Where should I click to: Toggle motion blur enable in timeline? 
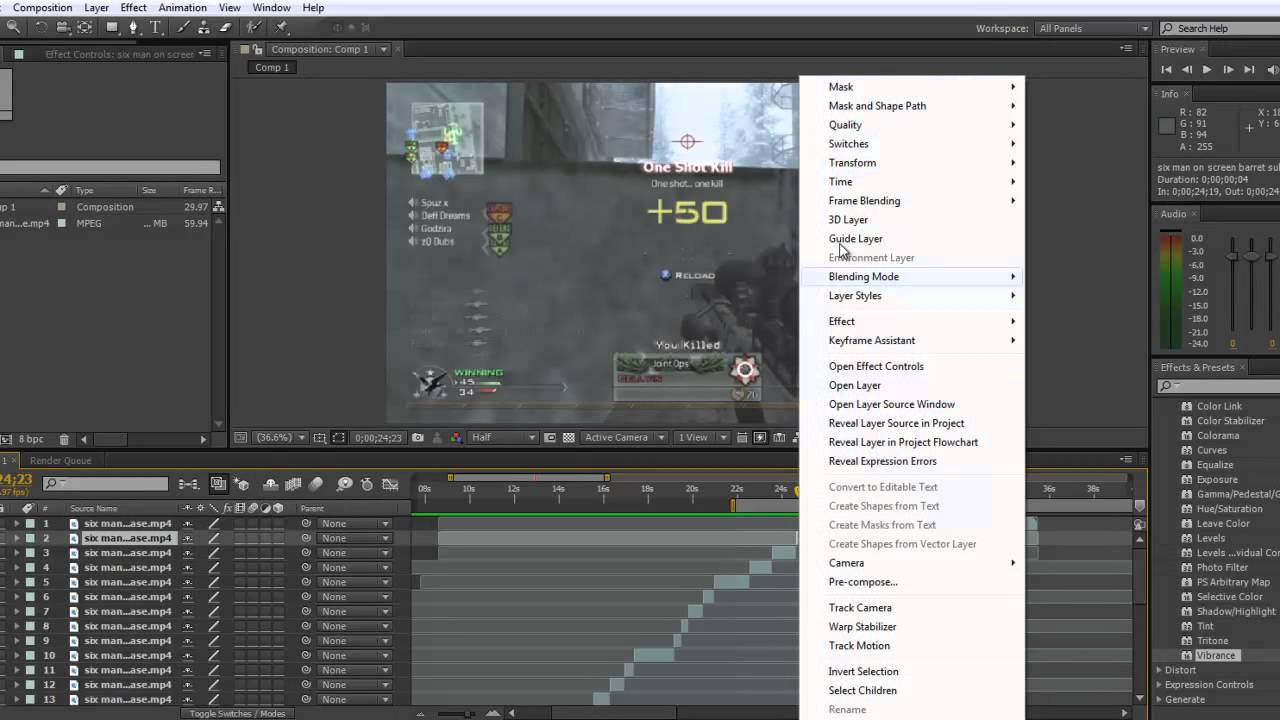[x=316, y=484]
